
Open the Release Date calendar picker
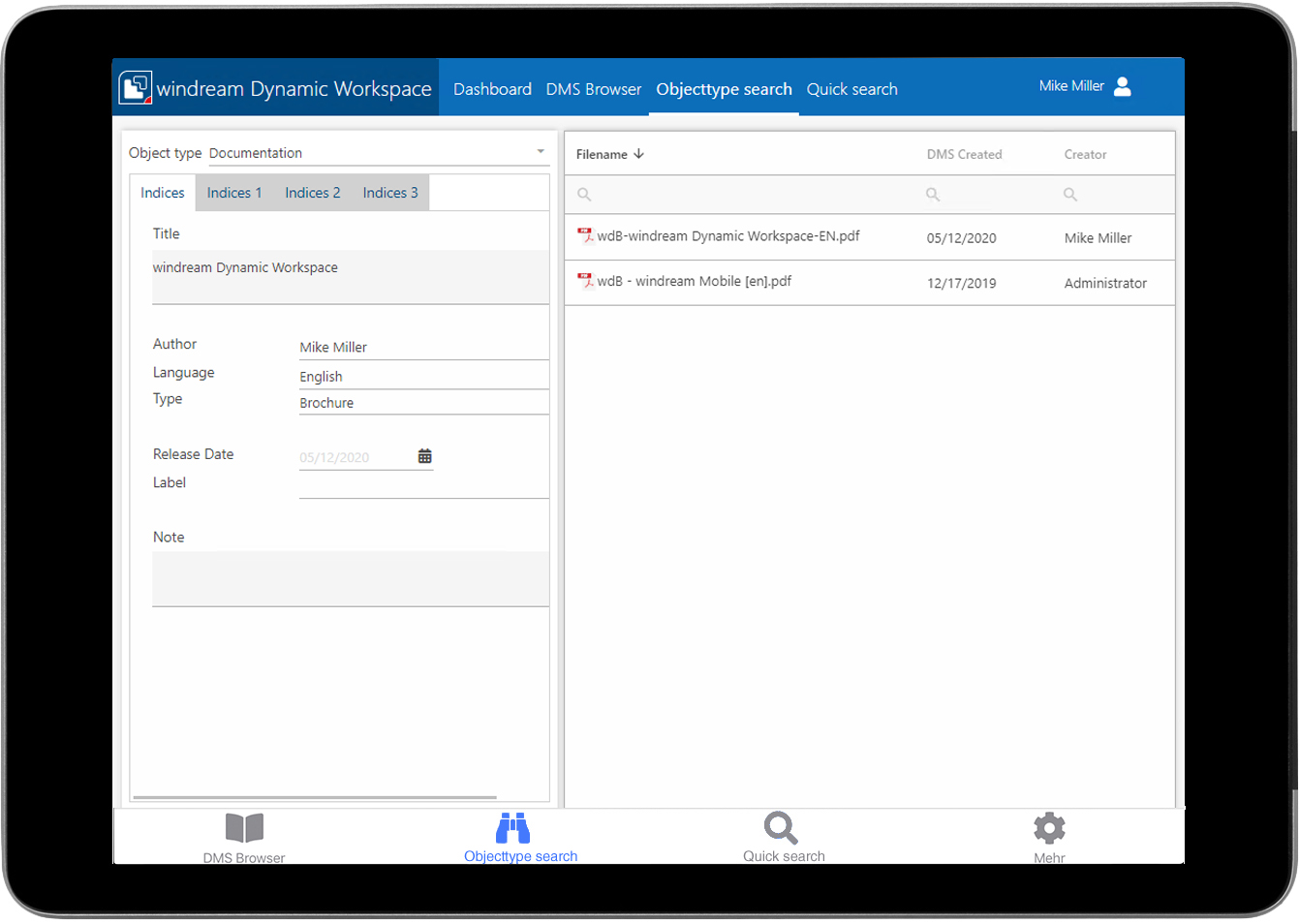click(424, 456)
